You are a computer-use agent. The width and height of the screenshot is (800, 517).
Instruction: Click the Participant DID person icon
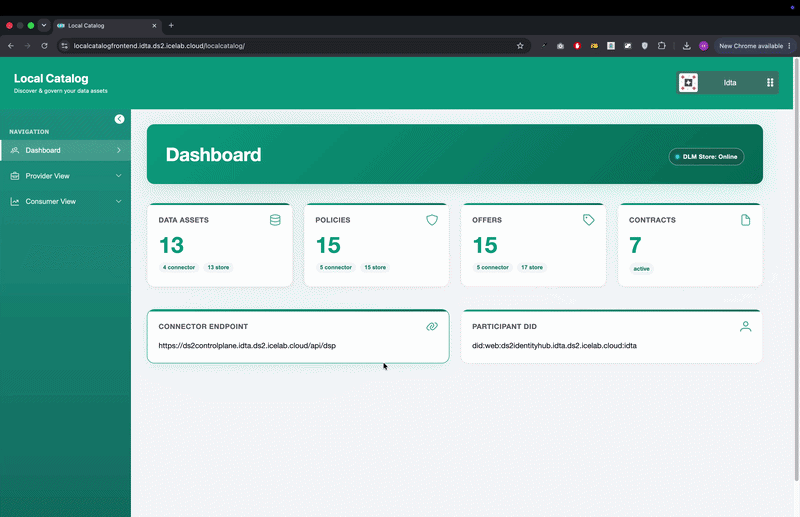[x=745, y=327]
